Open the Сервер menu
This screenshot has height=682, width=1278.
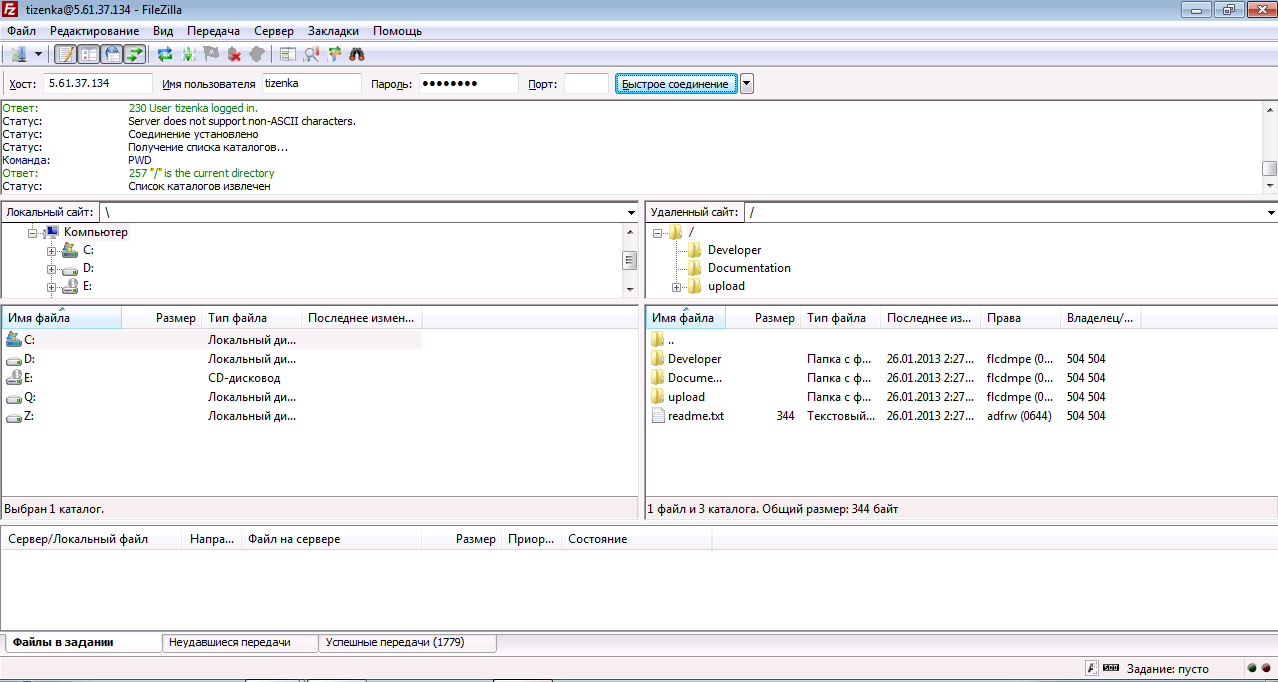coord(274,31)
